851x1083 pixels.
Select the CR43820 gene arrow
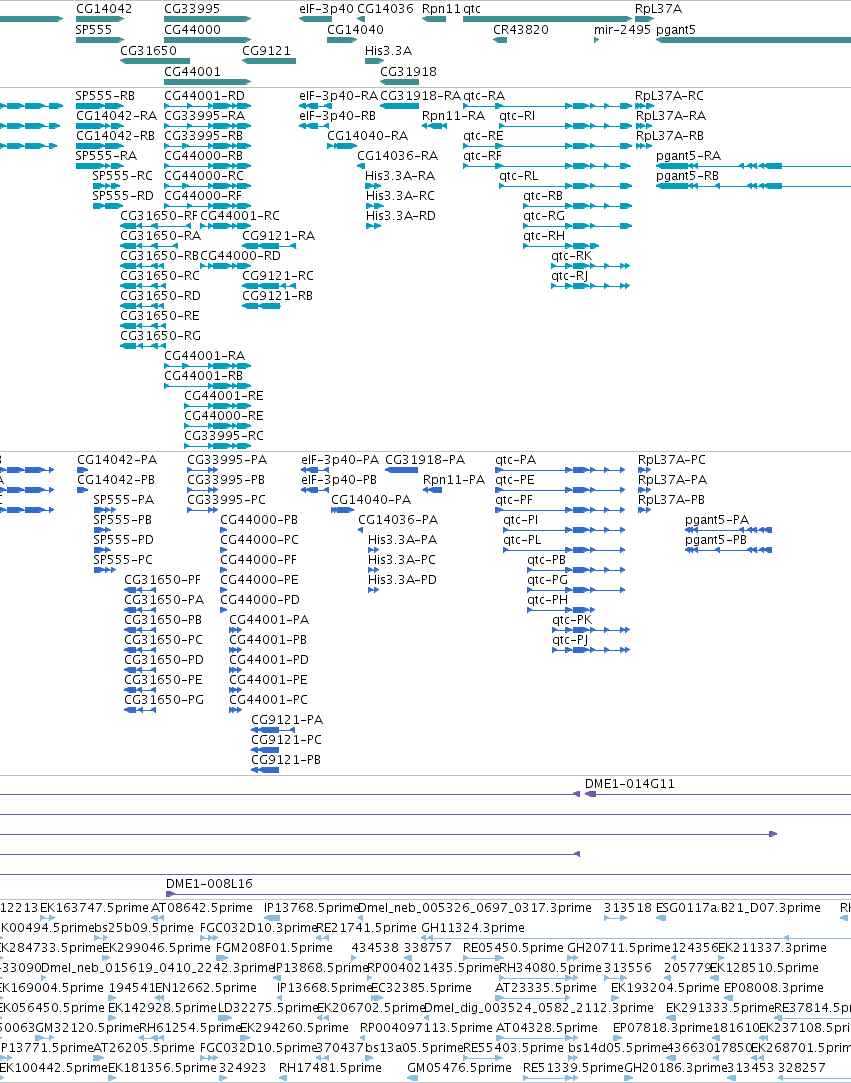pyautogui.click(x=499, y=39)
